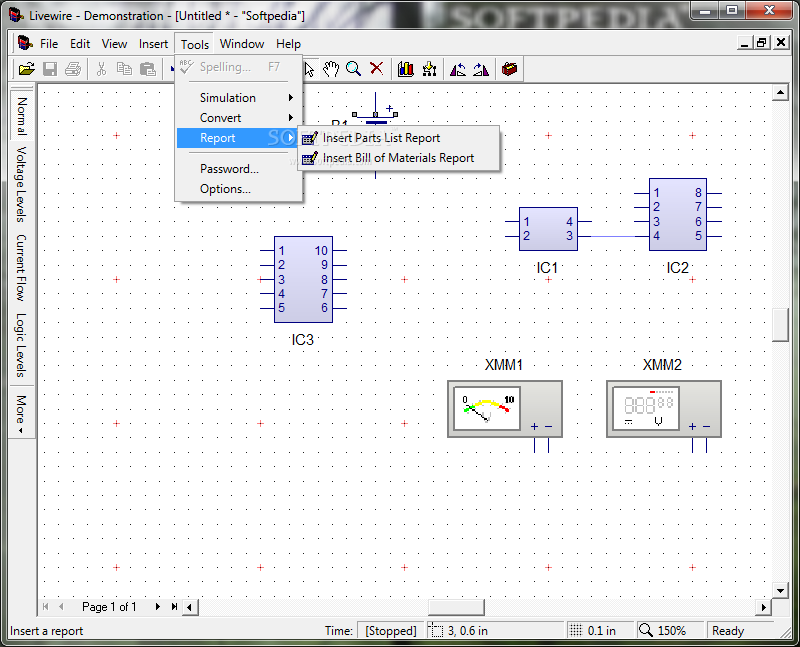Click the Open file toolbar icon
Screen dimensions: 800x647
click(x=27, y=69)
